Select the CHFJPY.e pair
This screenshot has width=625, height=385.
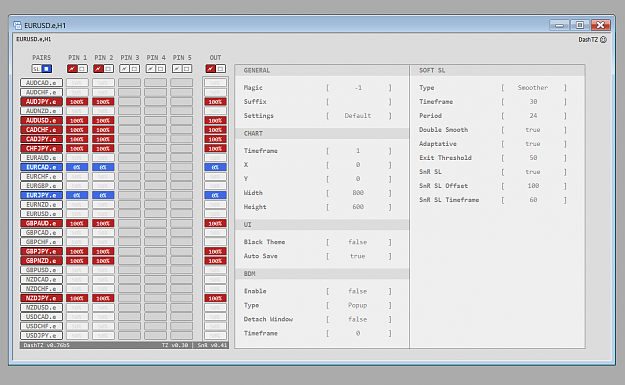pos(41,148)
